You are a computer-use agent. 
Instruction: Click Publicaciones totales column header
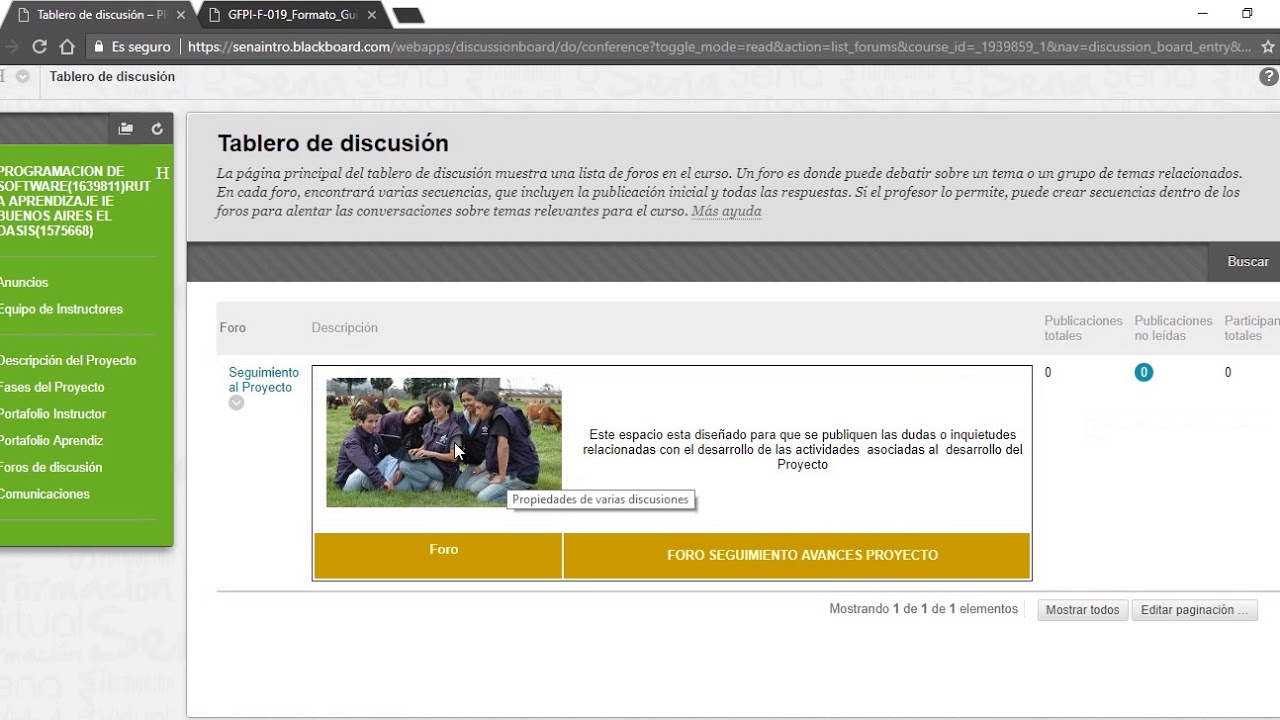click(1083, 328)
